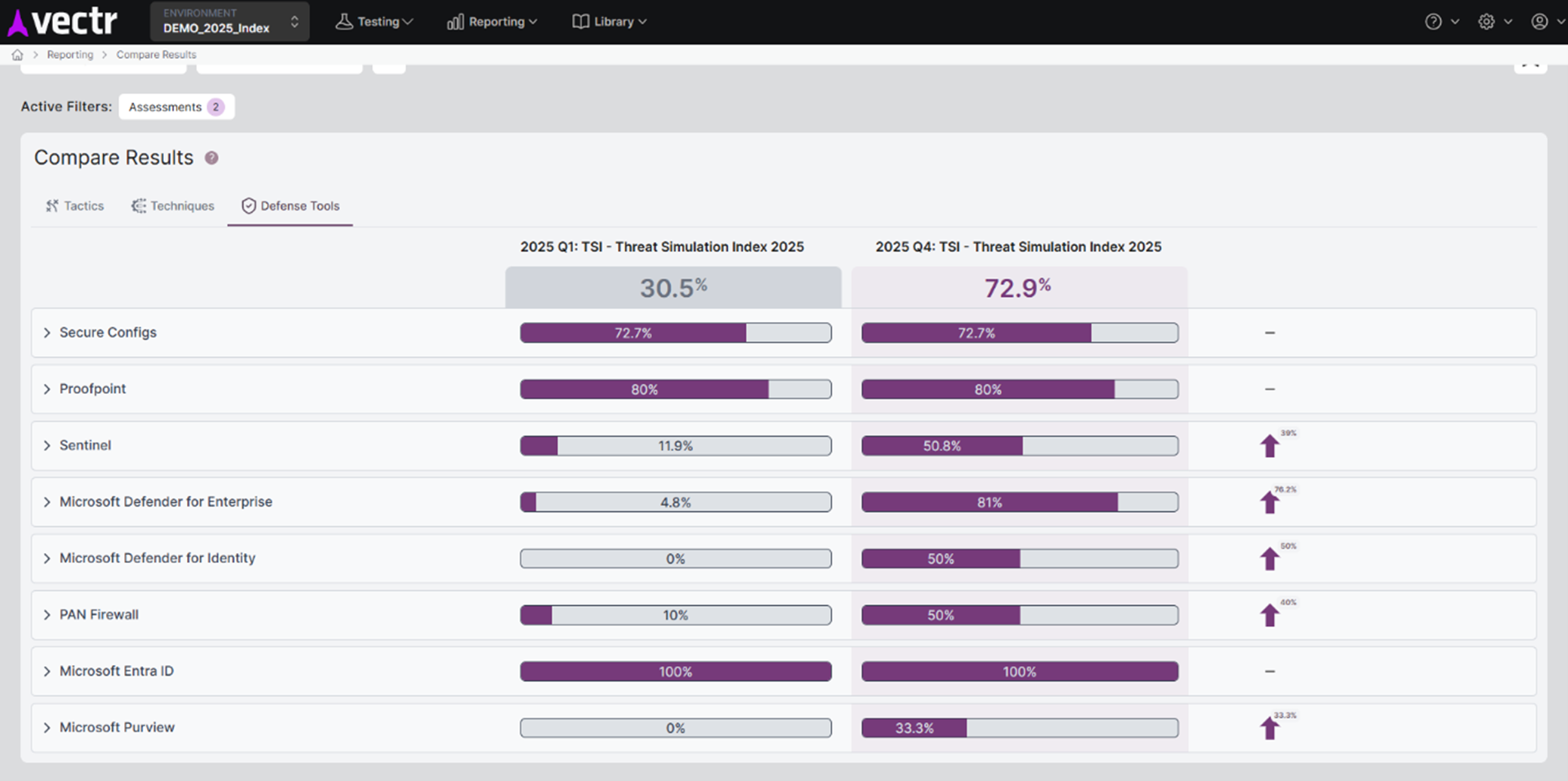The width and height of the screenshot is (1568, 781).
Task: Click the Reporting breadcrumb link
Action: click(x=70, y=55)
